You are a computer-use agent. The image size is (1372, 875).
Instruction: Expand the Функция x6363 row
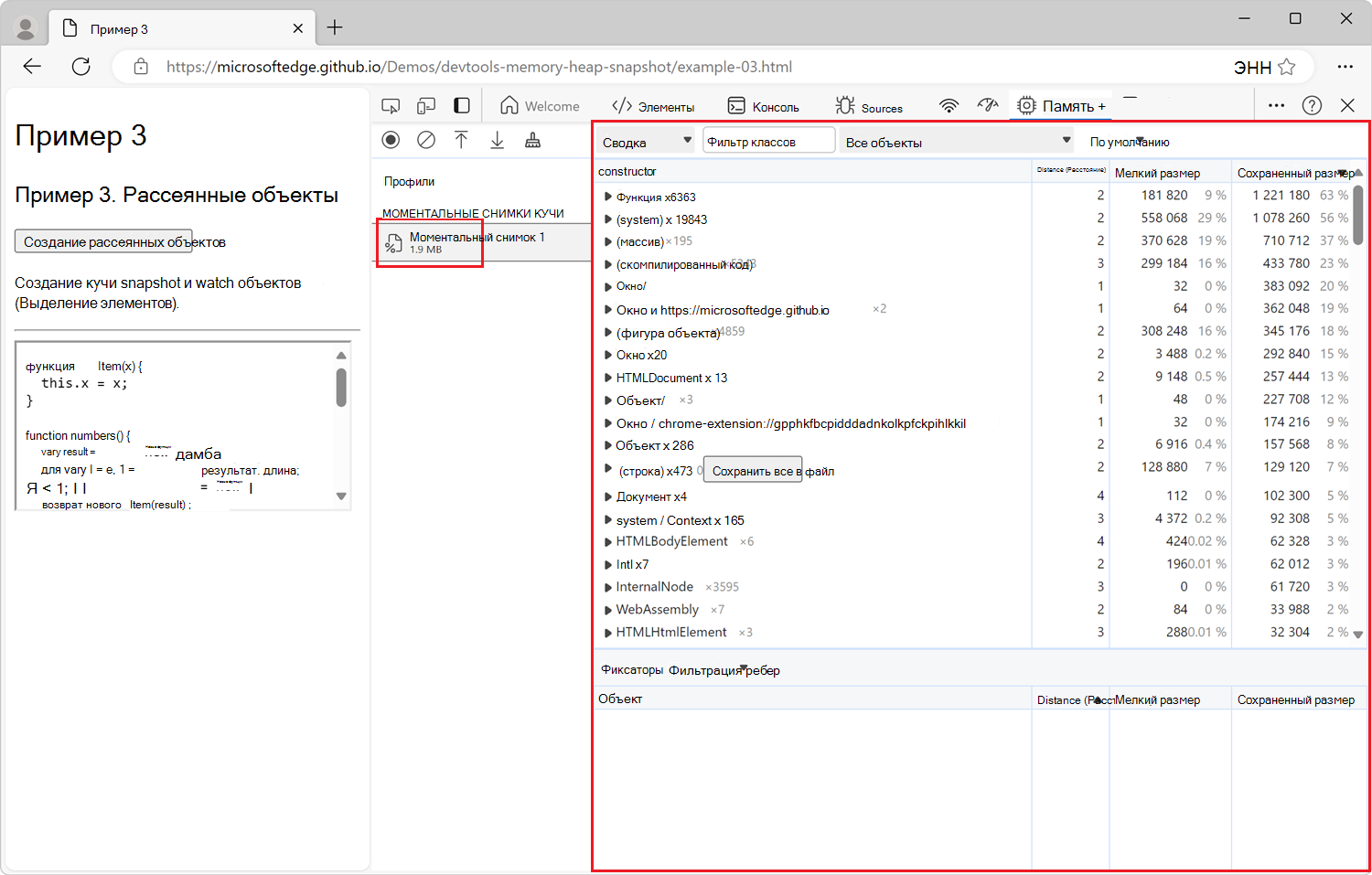click(608, 197)
